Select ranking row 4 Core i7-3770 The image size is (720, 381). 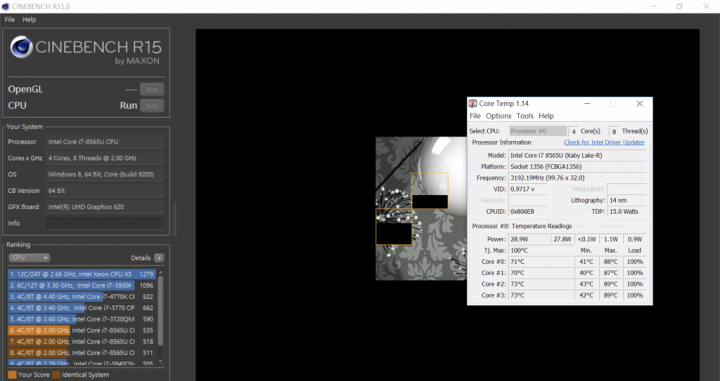pos(82,308)
